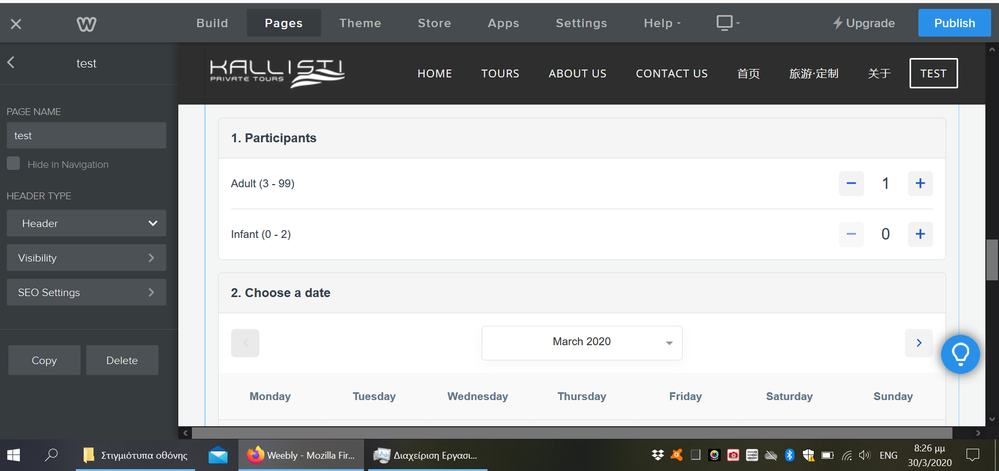Open the Store tab
The height and width of the screenshot is (471, 999).
[434, 23]
